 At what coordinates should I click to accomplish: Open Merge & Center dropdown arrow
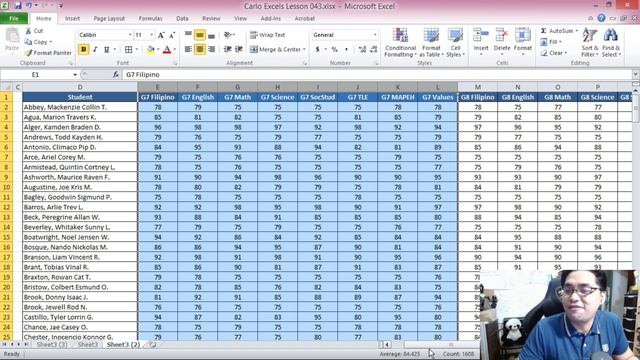pyautogui.click(x=304, y=49)
